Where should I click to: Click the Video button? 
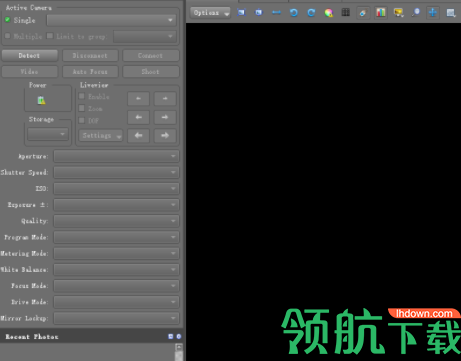pyautogui.click(x=29, y=72)
